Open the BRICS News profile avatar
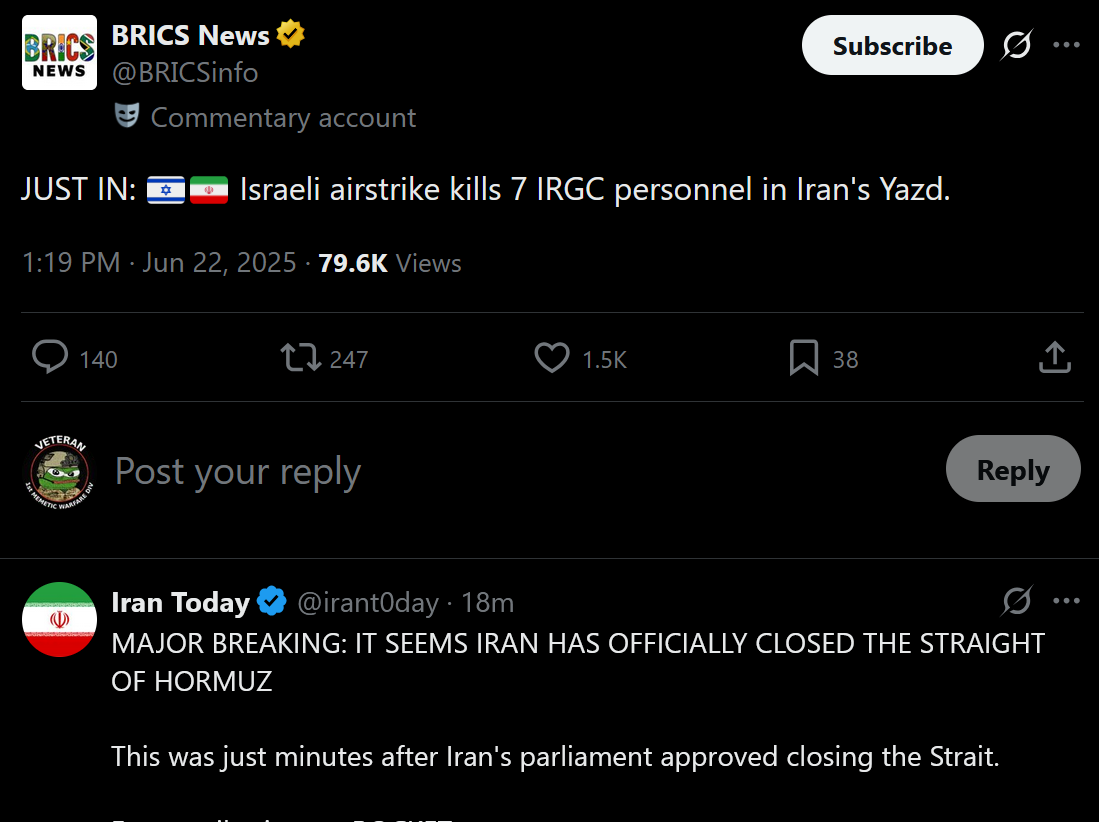The width and height of the screenshot is (1099, 822). tap(60, 53)
